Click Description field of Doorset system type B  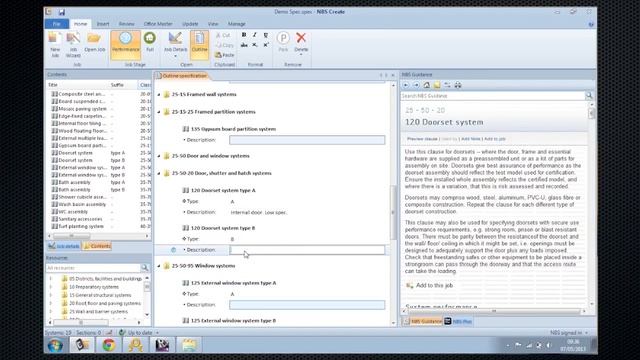(x=307, y=250)
